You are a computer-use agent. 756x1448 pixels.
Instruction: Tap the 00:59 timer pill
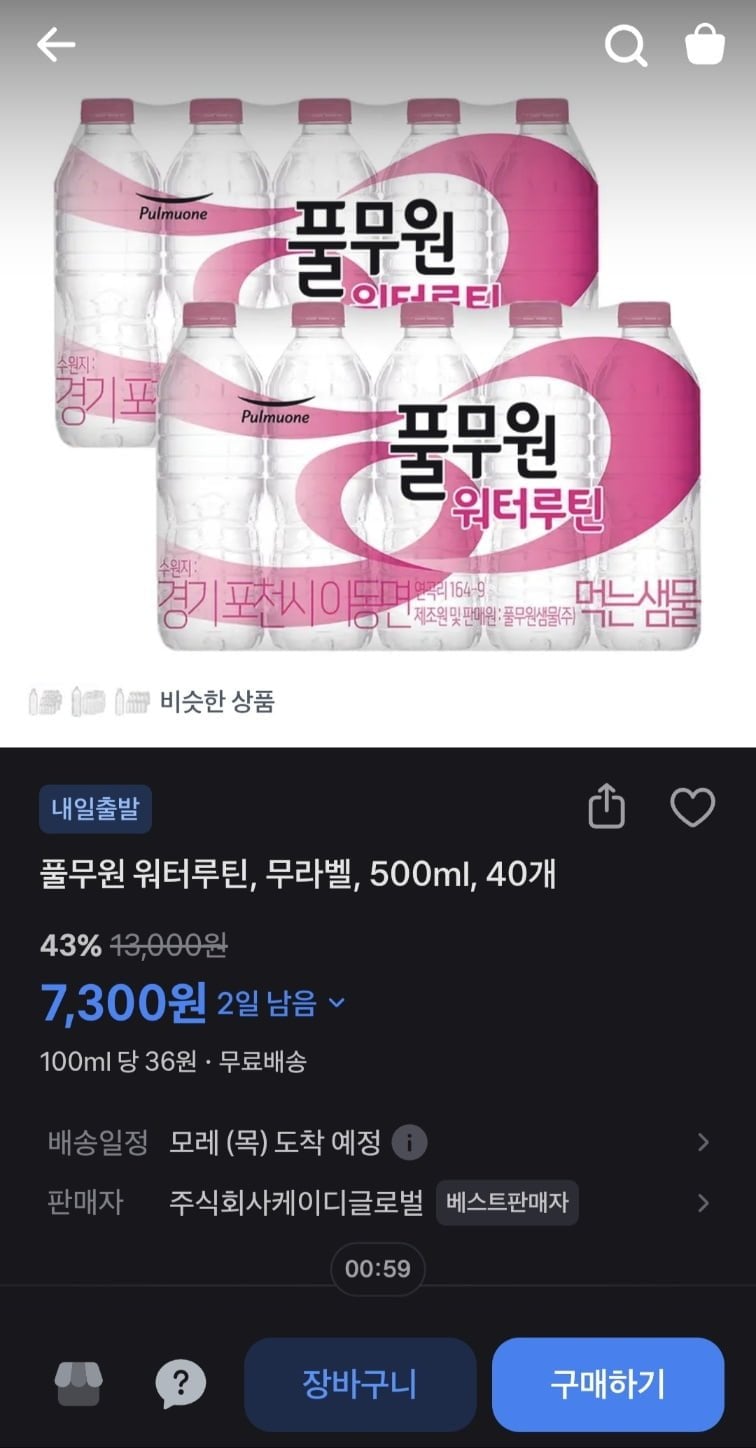point(378,1269)
